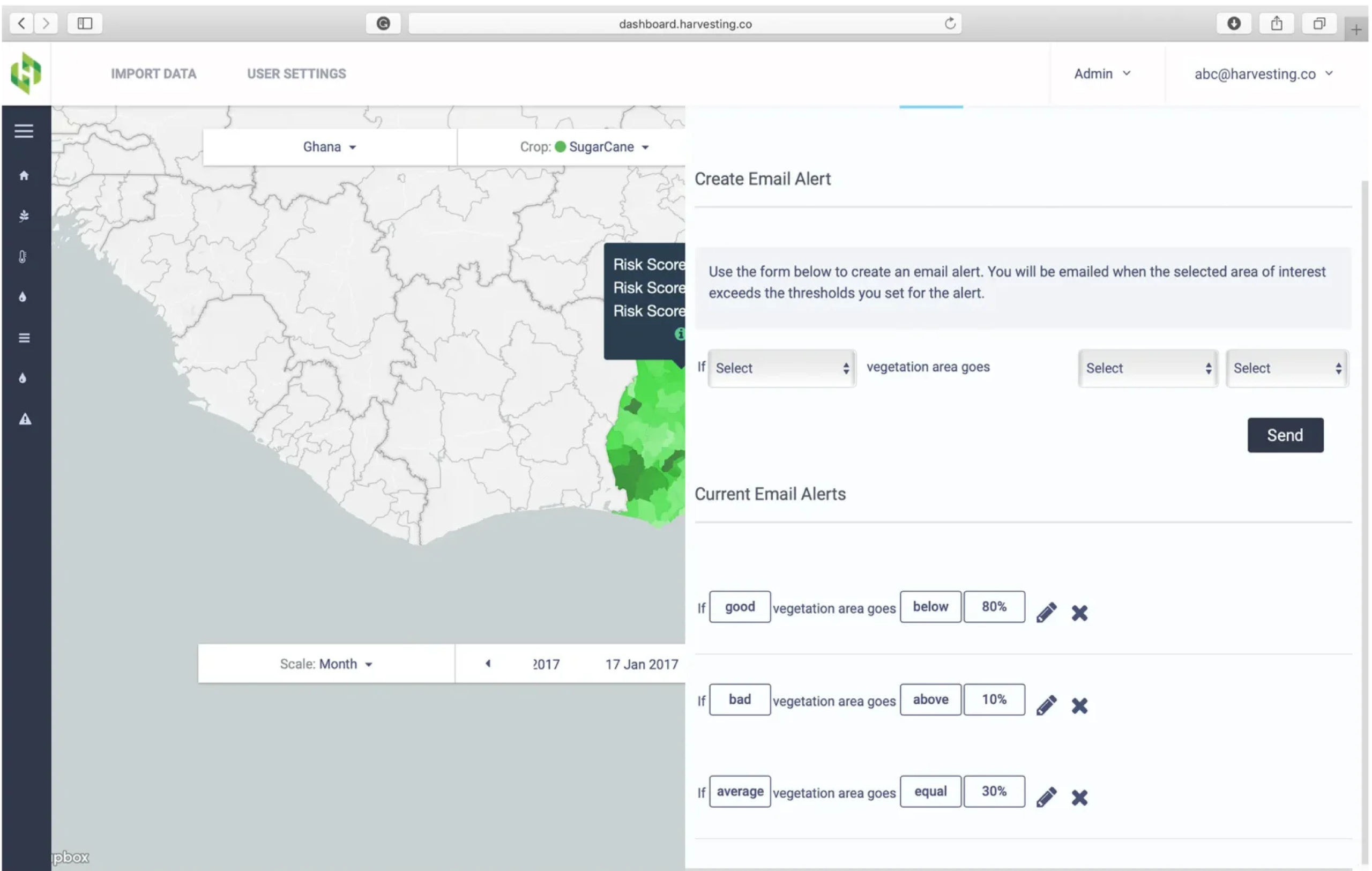Click the Send button
Screen dimensions: 1372x871
[1285, 435]
